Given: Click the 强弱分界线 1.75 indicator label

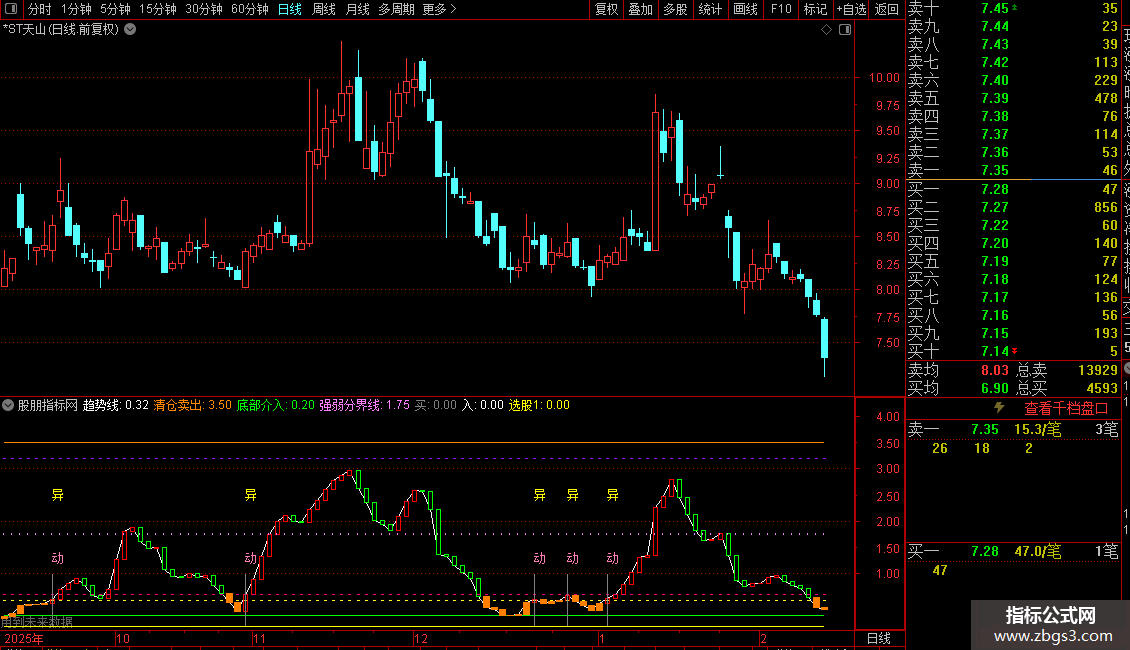Looking at the screenshot, I should point(365,405).
